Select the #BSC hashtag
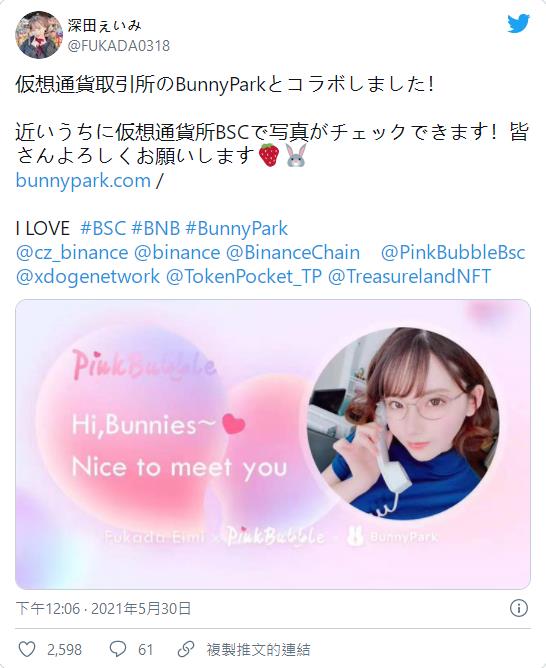Screen dimensions: 546x668 [x=103, y=229]
